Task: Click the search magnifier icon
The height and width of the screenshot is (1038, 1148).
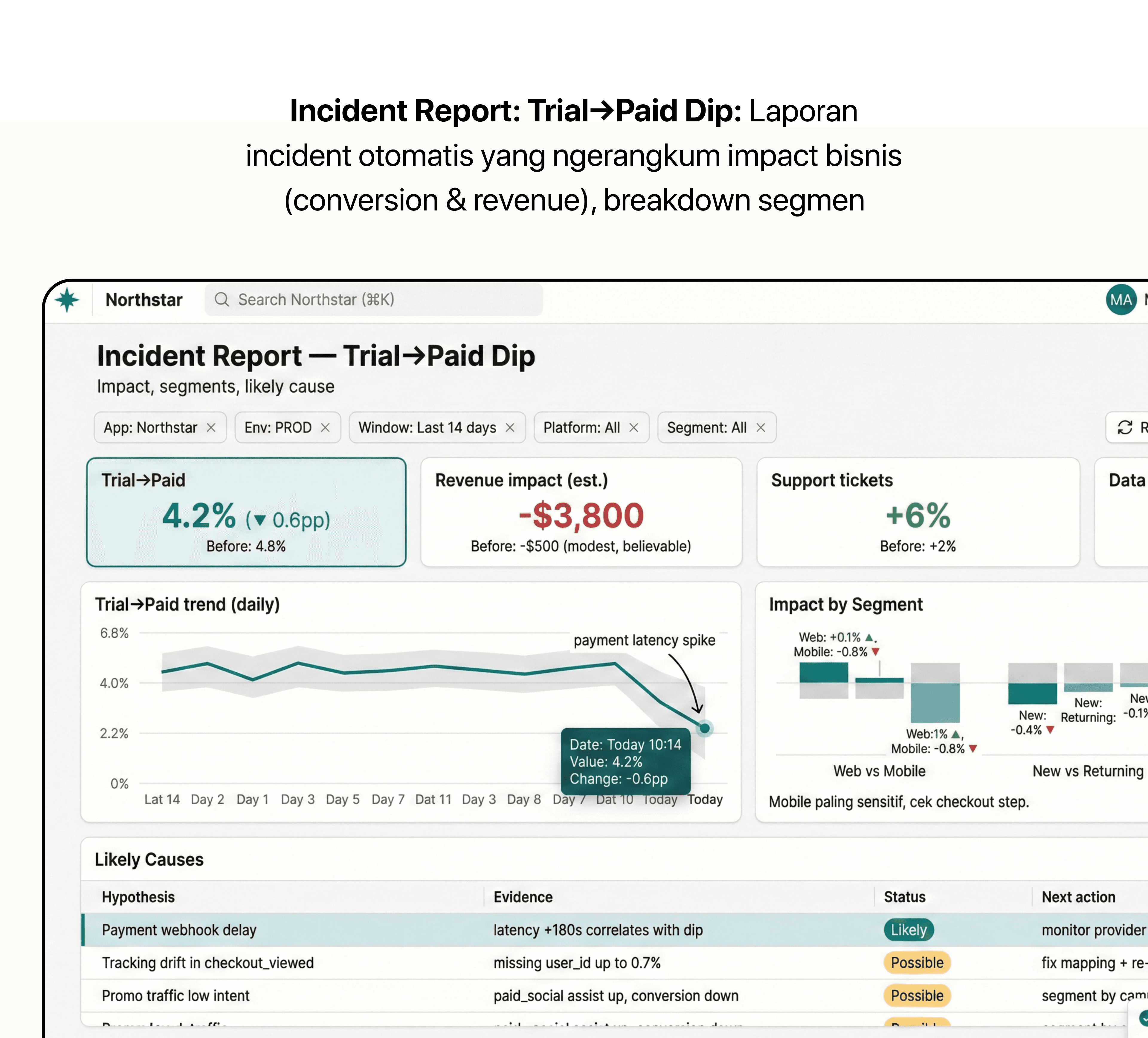Action: [222, 300]
